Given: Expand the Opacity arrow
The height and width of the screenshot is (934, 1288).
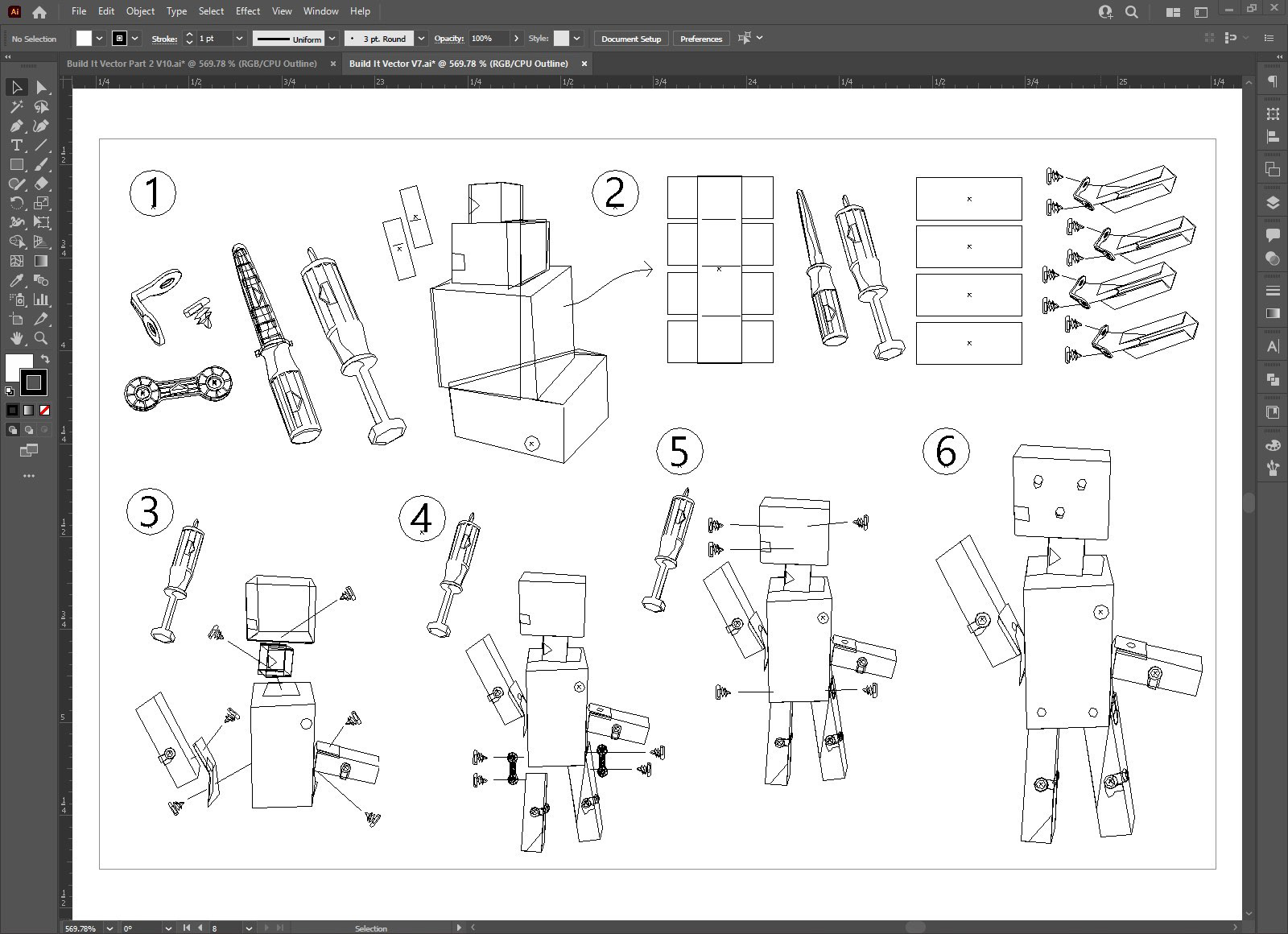Looking at the screenshot, I should (x=516, y=39).
